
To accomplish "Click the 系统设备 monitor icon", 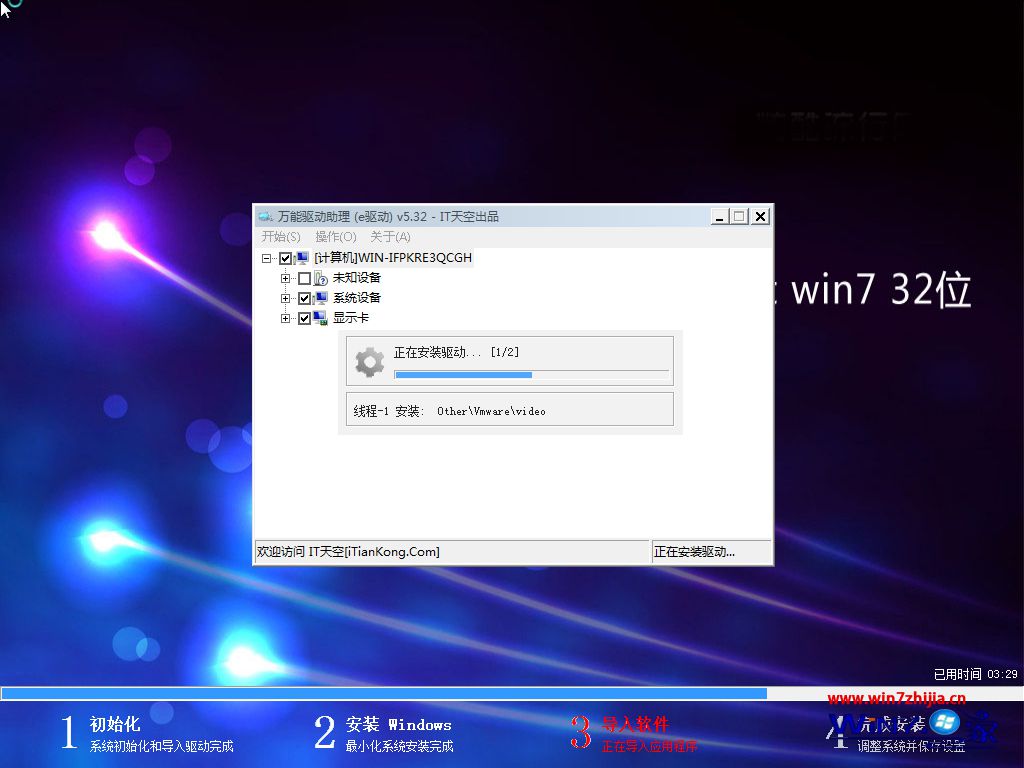I will [x=321, y=298].
